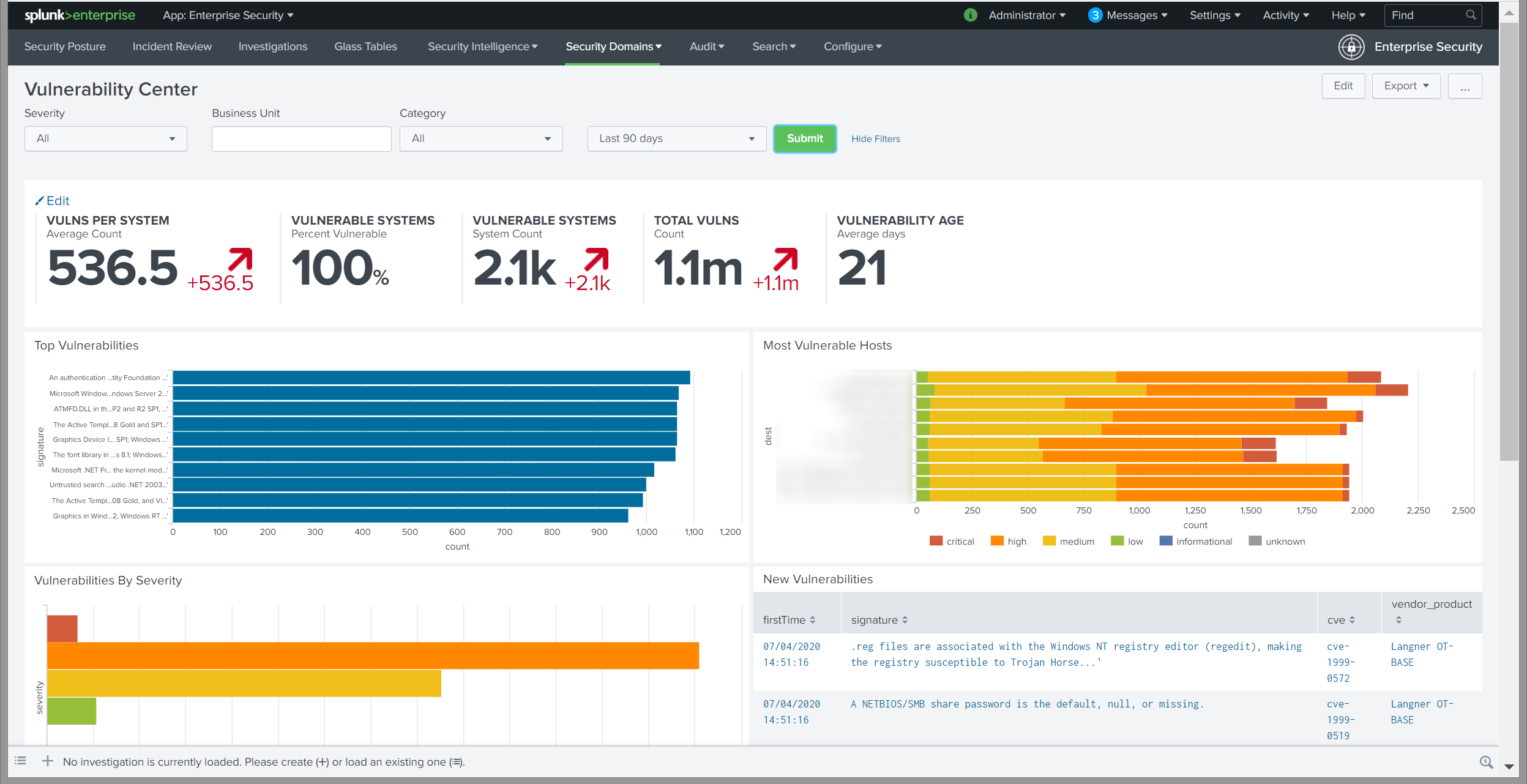This screenshot has height=784, width=1527.
Task: Open Security Domains menu
Action: click(613, 47)
